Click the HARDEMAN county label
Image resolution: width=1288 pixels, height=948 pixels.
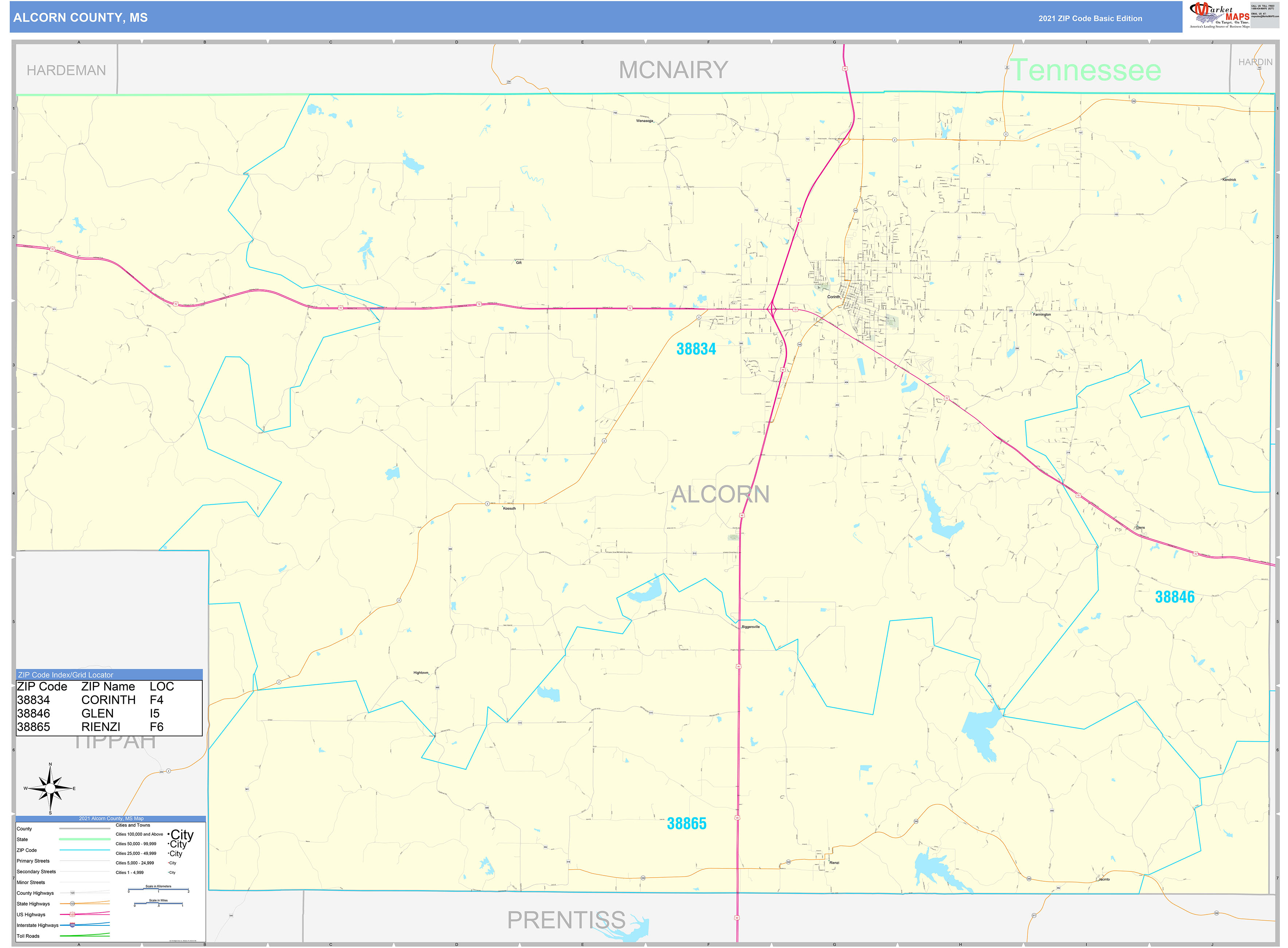point(66,71)
